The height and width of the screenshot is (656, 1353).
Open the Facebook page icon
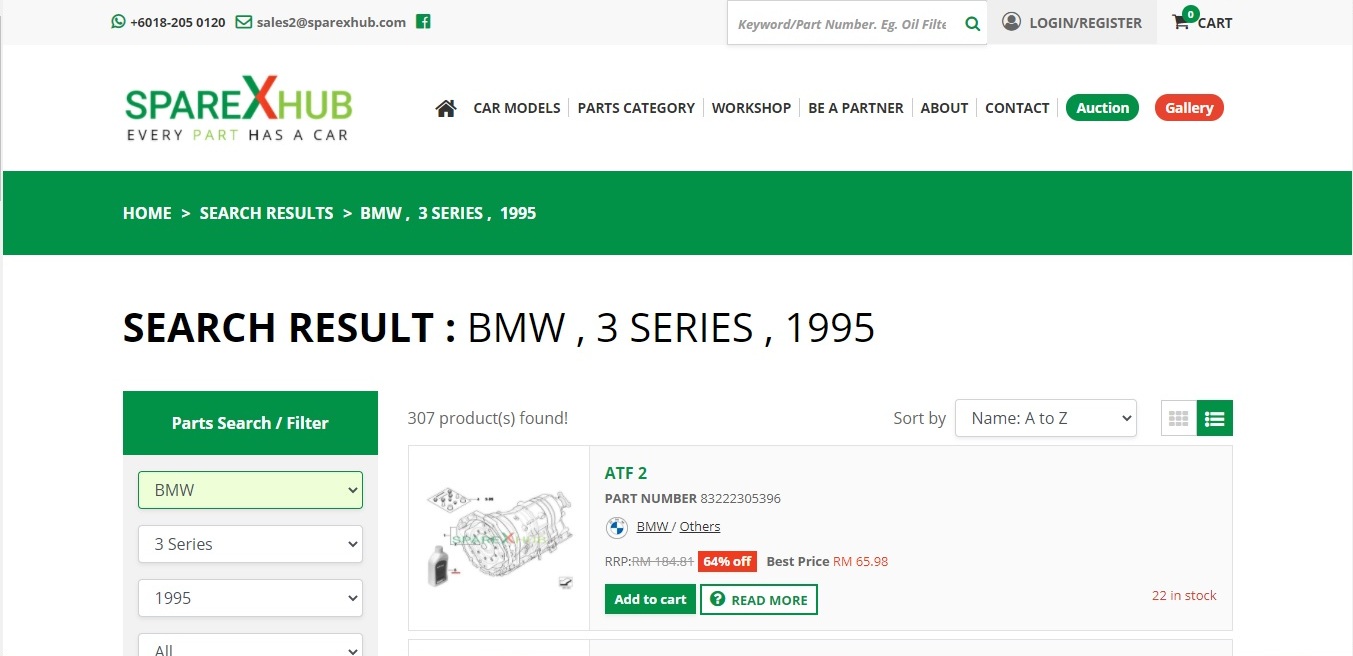tap(423, 22)
